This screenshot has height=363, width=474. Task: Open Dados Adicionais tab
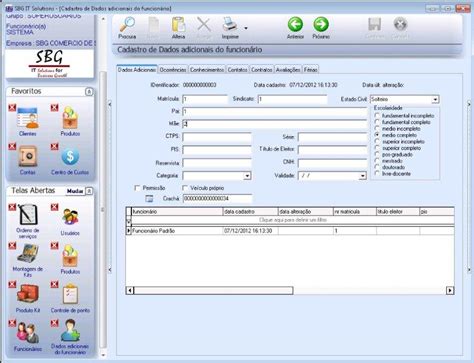click(137, 70)
